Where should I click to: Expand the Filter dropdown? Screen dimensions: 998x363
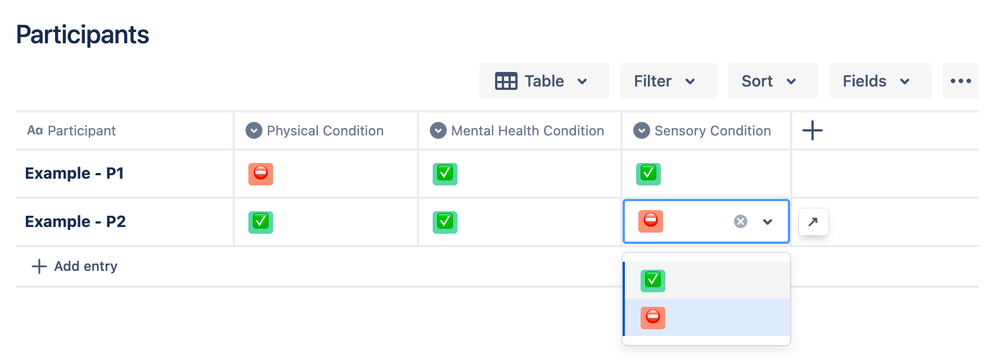pos(668,81)
